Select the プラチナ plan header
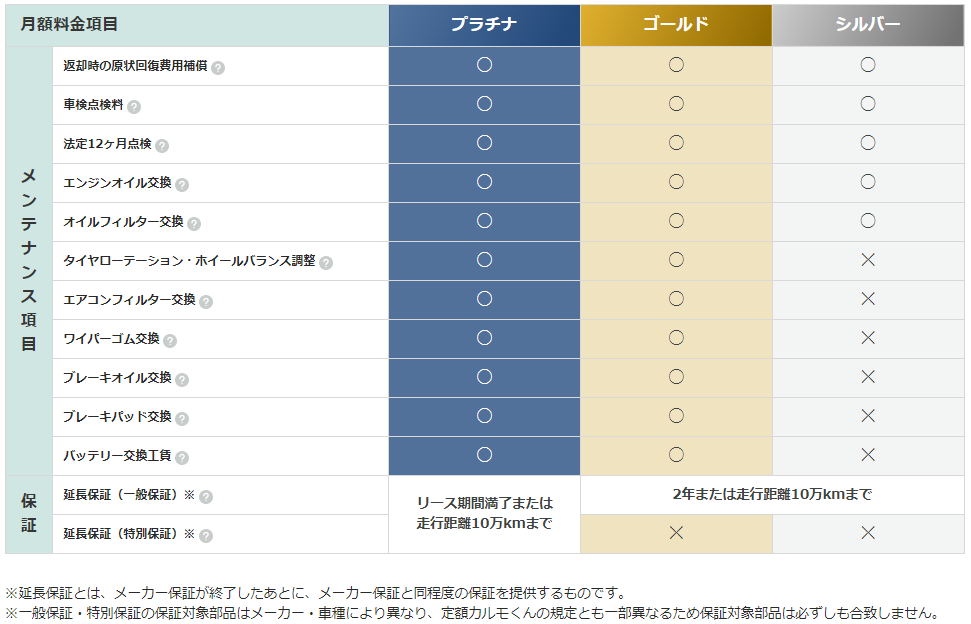Viewport: 971px width, 624px height. (484, 25)
